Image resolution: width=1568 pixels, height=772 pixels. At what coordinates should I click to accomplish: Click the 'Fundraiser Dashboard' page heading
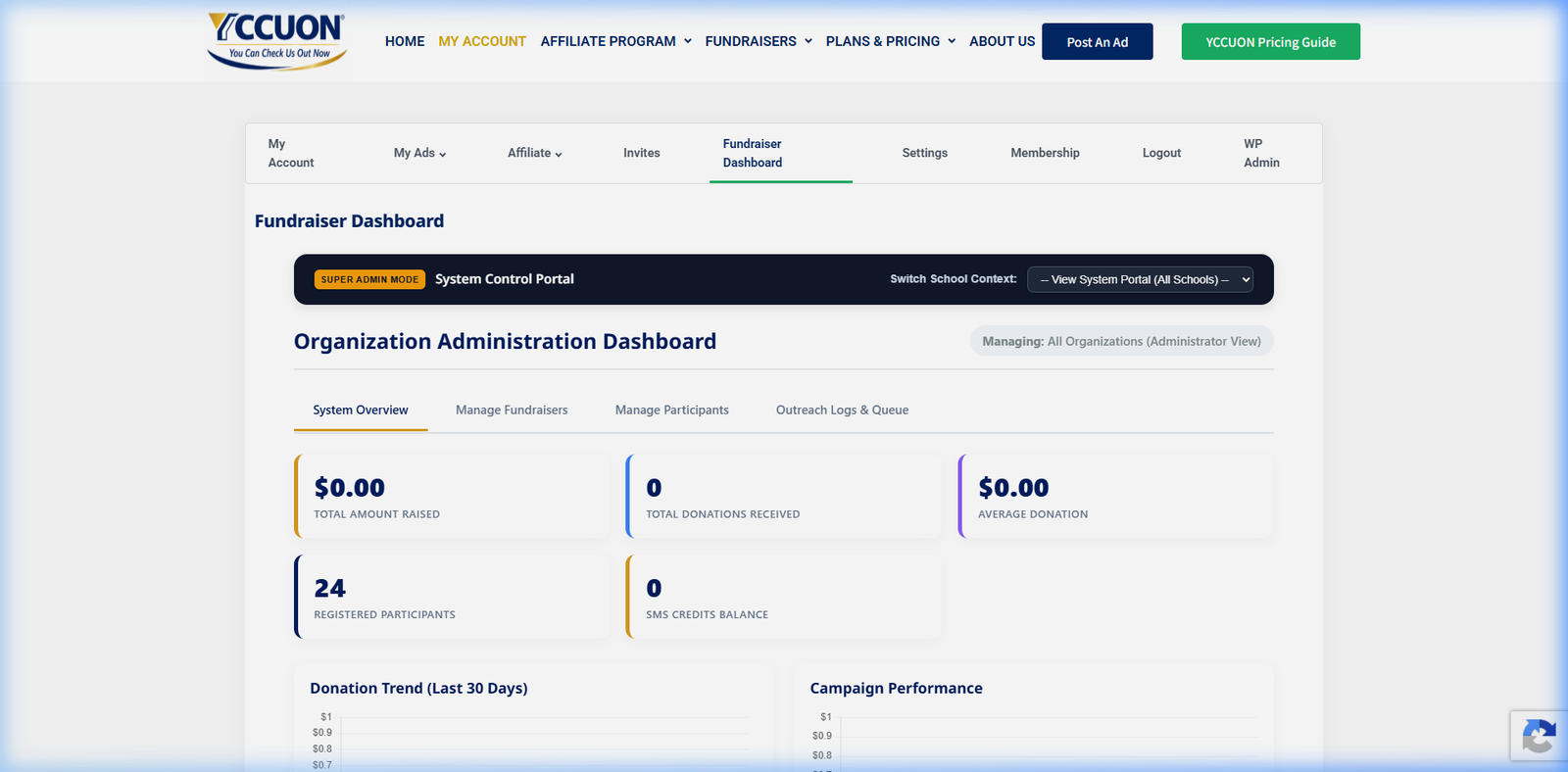(x=349, y=221)
